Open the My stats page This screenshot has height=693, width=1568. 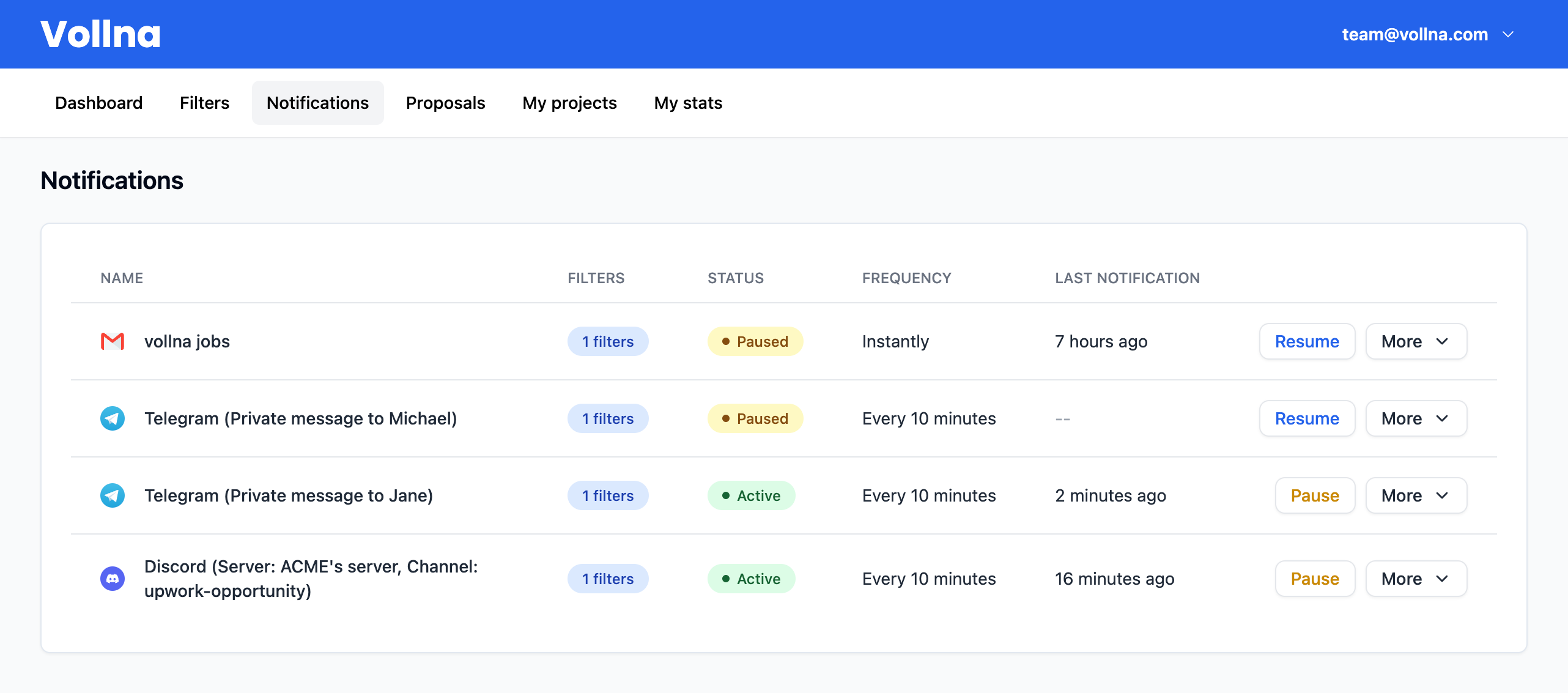click(x=687, y=103)
